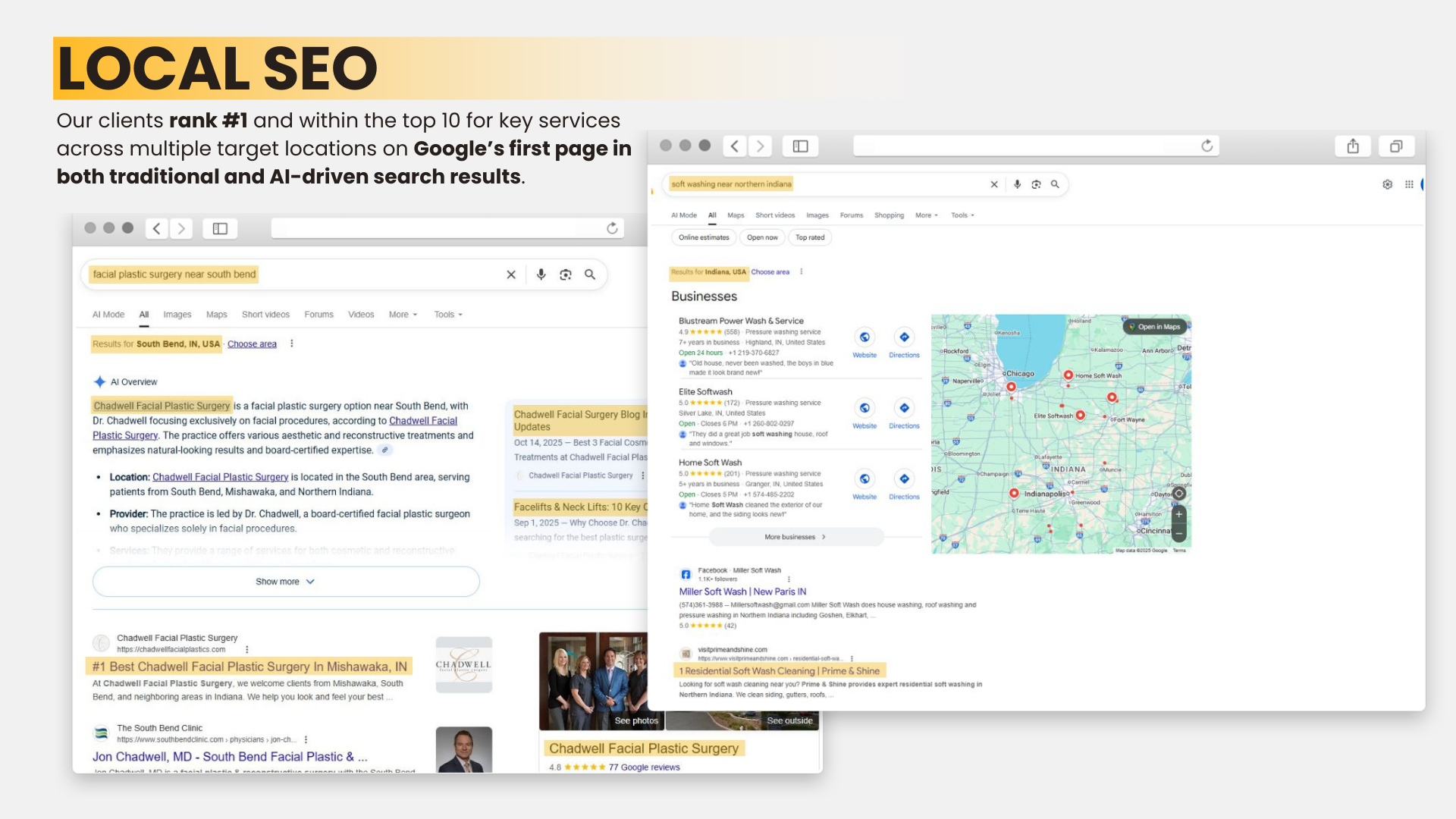
Task: Click Home Soft Wash pin on map
Action: (x=1068, y=375)
